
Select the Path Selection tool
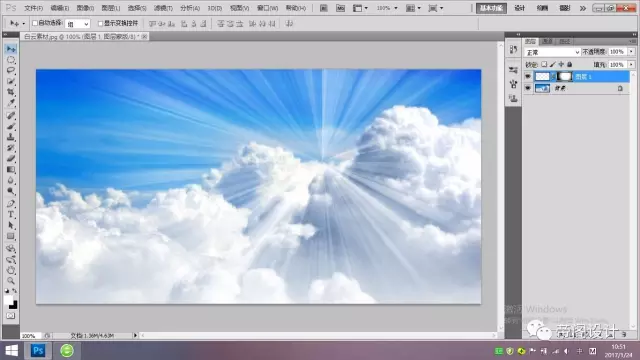tap(11, 225)
